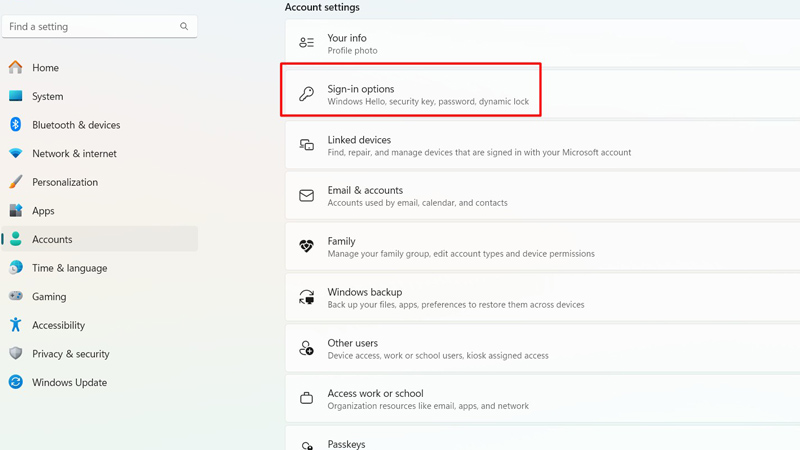The height and width of the screenshot is (450, 800).
Task: Click the Account settings heading
Action: pyautogui.click(x=322, y=7)
